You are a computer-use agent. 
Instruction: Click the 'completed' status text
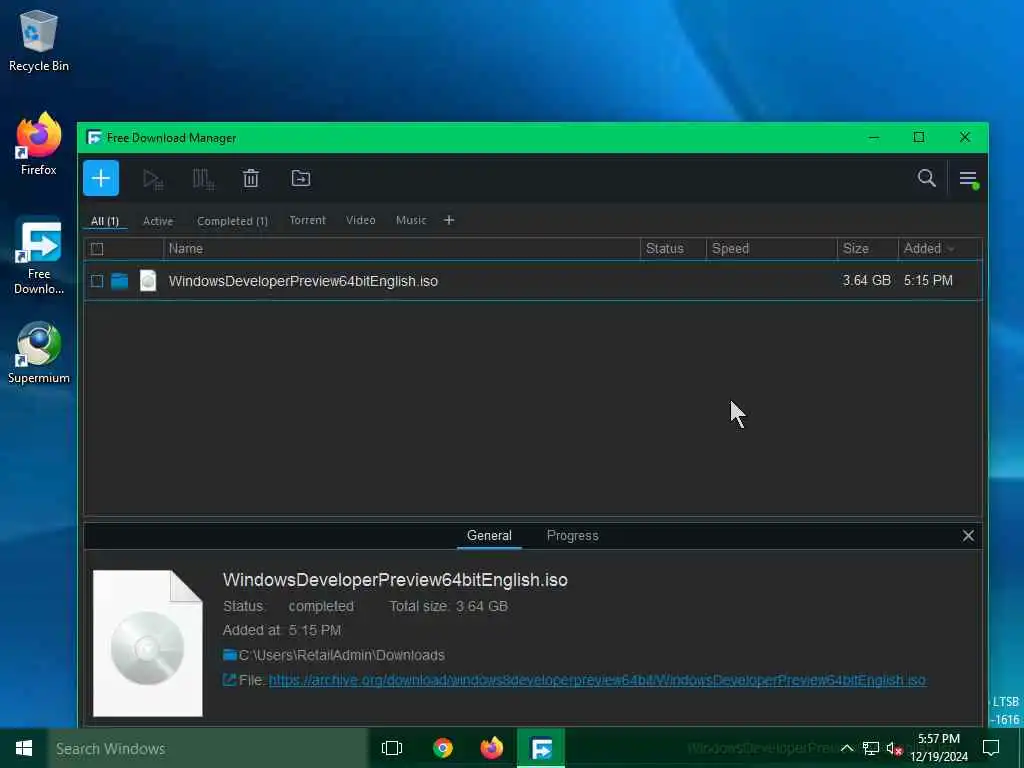pos(321,607)
